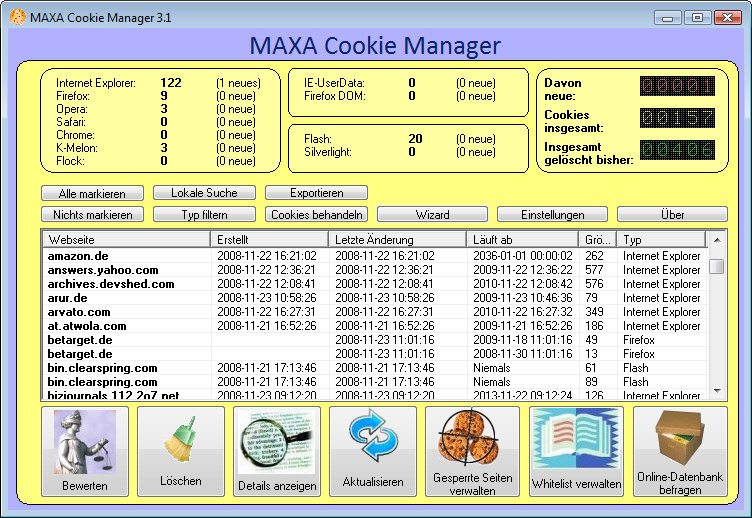Click the Davon neue counter display
Image resolution: width=752 pixels, height=518 pixels.
[x=677, y=86]
